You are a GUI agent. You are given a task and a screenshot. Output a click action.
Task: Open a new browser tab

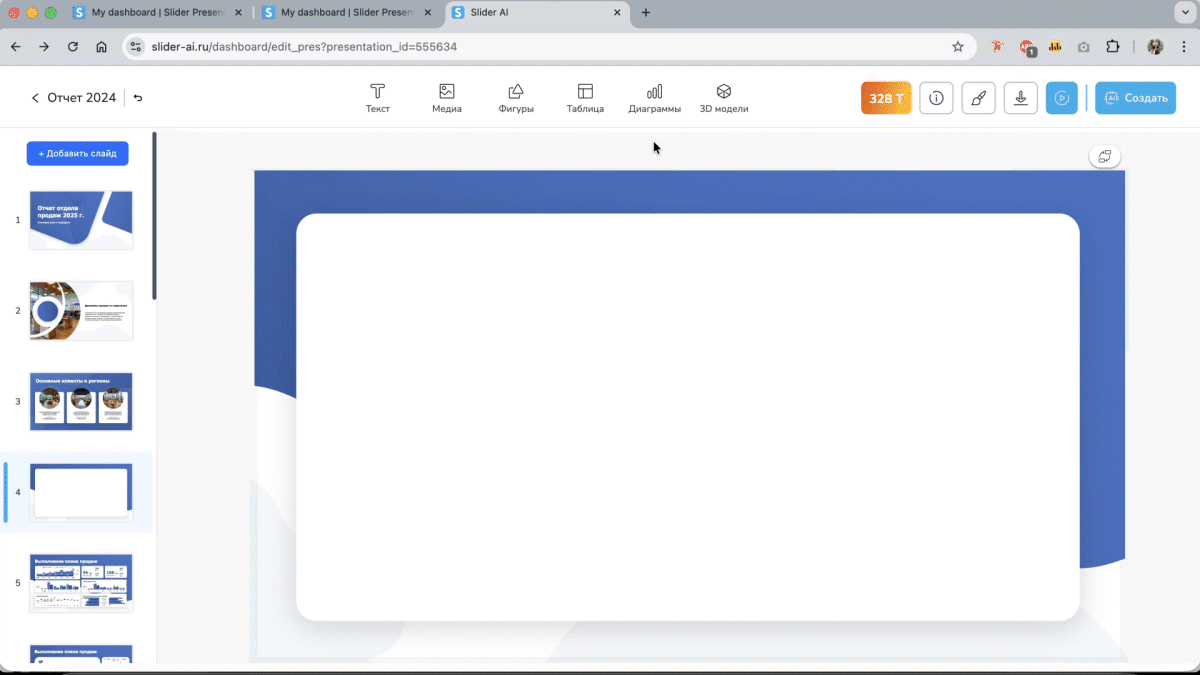(646, 13)
